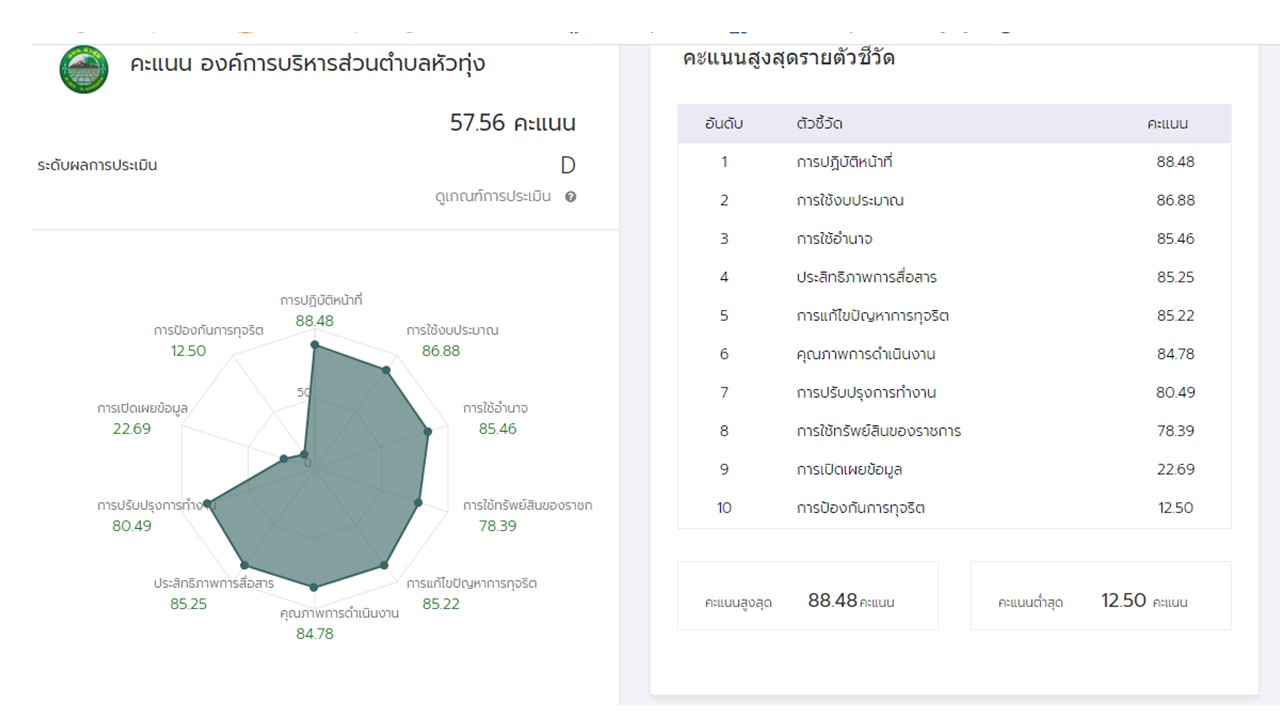Click score 85.46 in the table

(x=1175, y=239)
